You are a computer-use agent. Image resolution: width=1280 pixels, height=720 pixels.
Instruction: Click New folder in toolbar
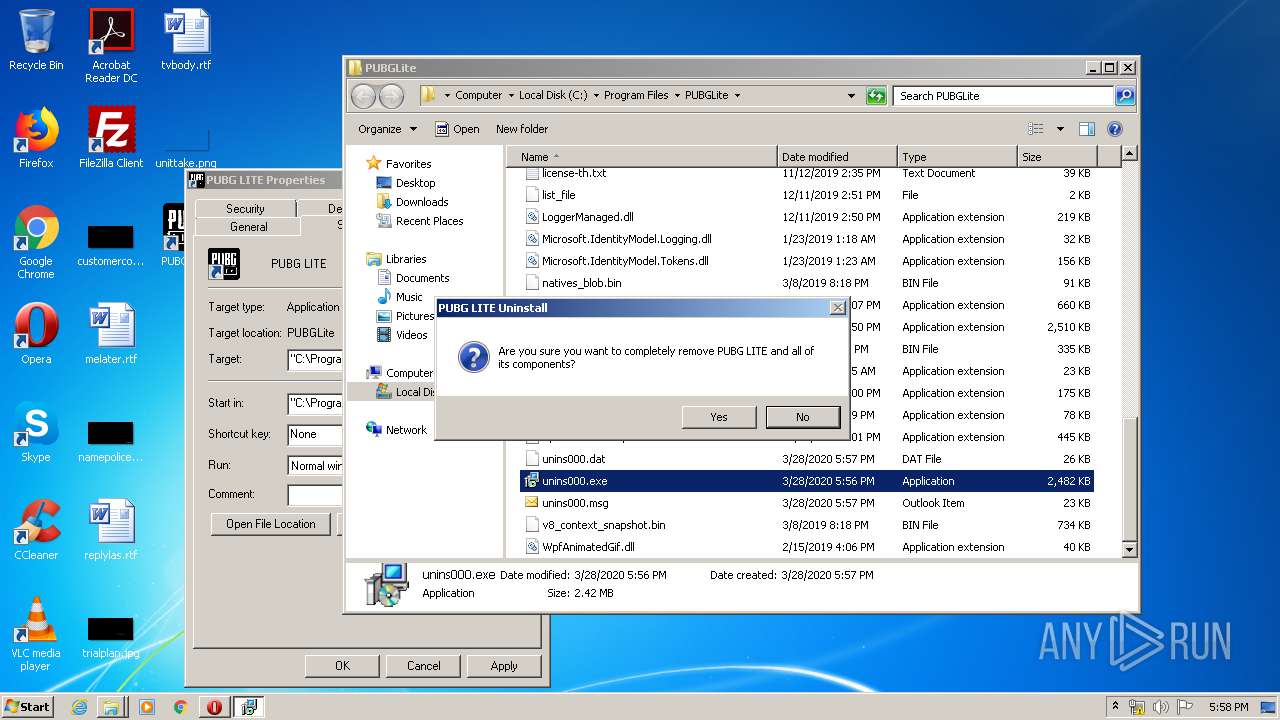click(x=522, y=129)
